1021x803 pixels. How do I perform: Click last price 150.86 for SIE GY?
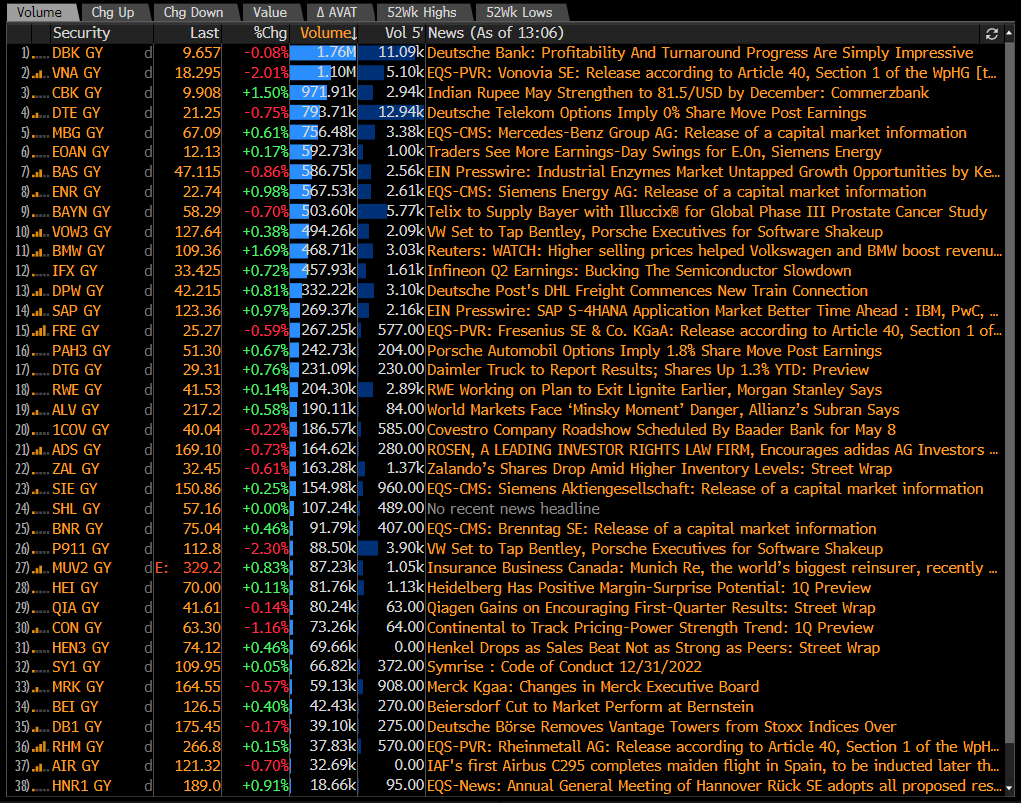(x=198, y=490)
